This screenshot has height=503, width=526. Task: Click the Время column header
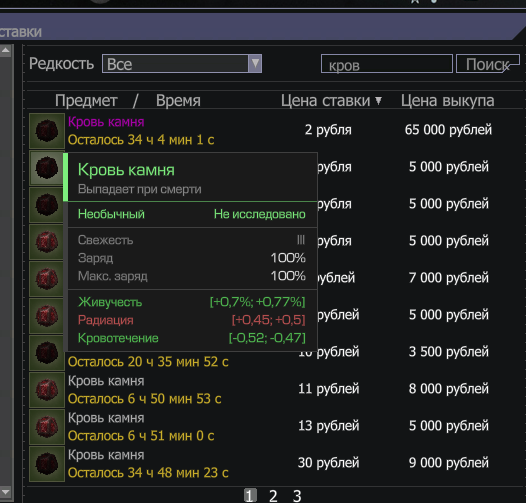pyautogui.click(x=178, y=100)
